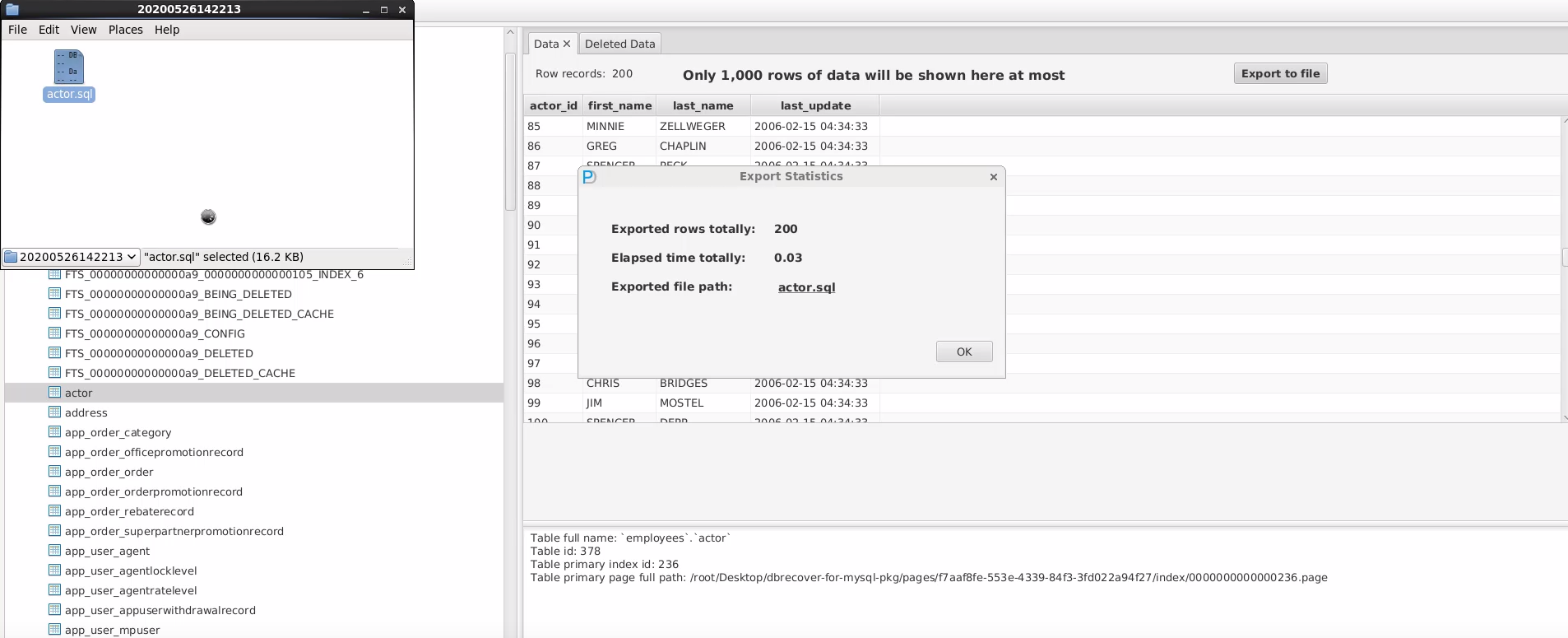The width and height of the screenshot is (1568, 638).
Task: Close the Data tab
Action: (567, 44)
